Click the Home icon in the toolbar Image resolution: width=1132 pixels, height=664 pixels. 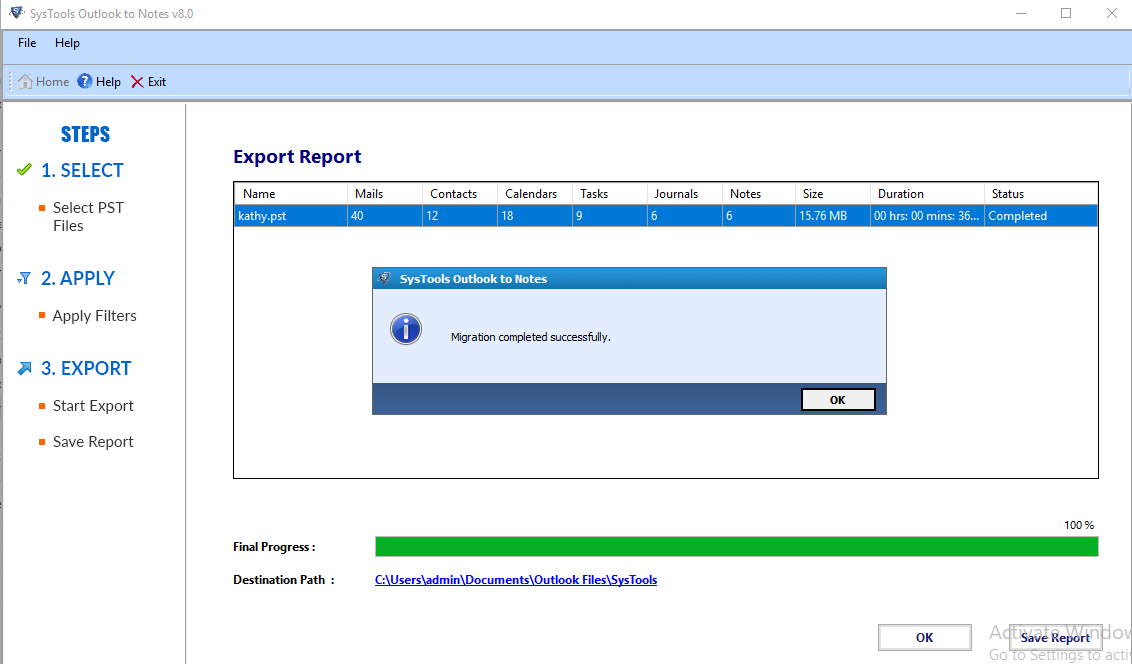point(25,82)
